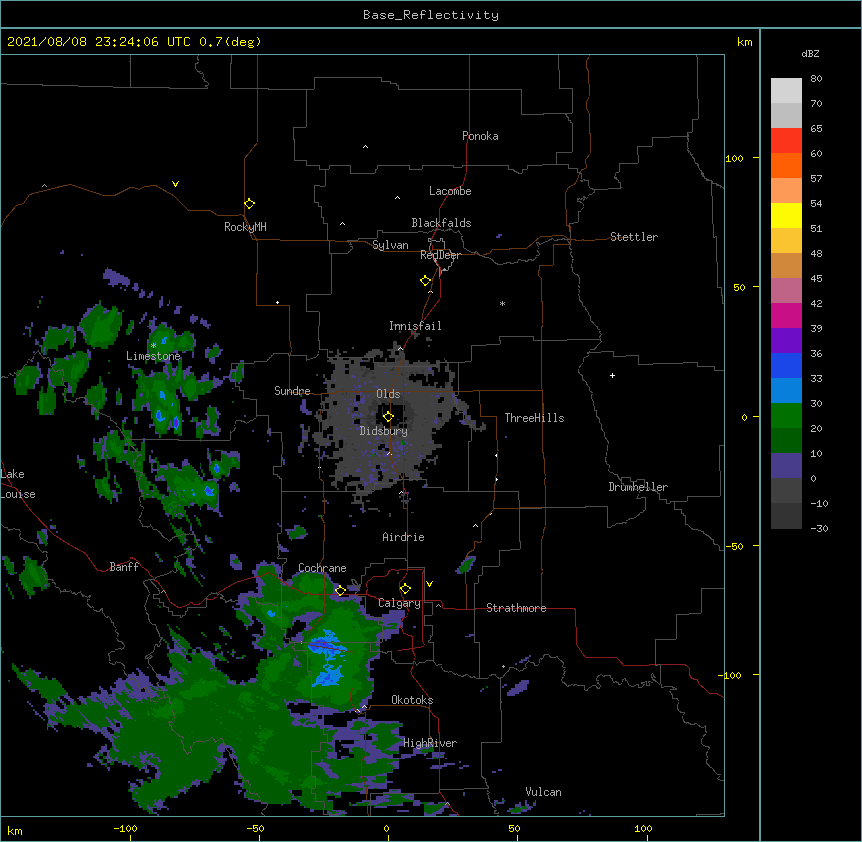Click the Calgary city label
This screenshot has width=862, height=842.
[399, 603]
